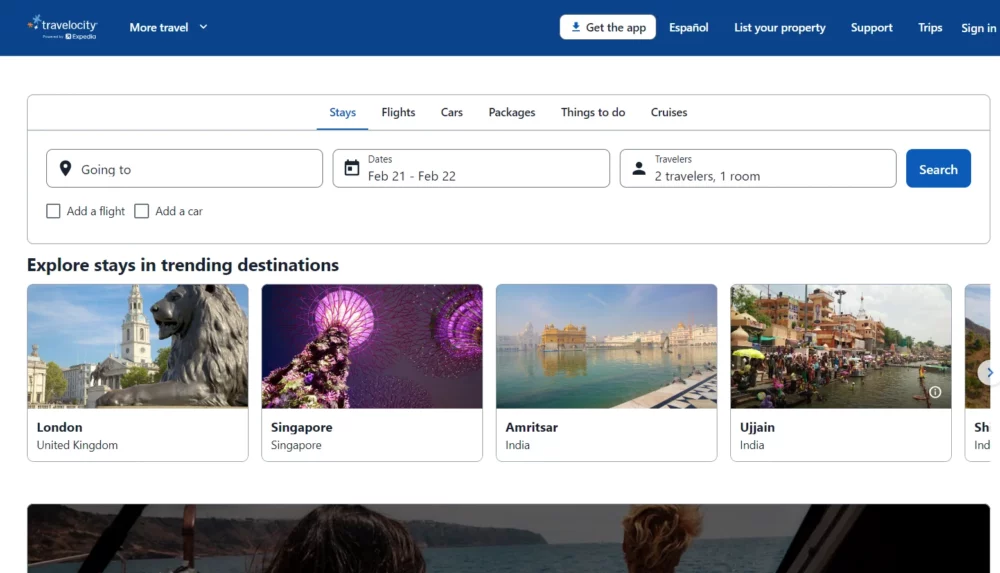Click the calendar icon in Dates field
The width and height of the screenshot is (1000, 573).
click(x=351, y=168)
